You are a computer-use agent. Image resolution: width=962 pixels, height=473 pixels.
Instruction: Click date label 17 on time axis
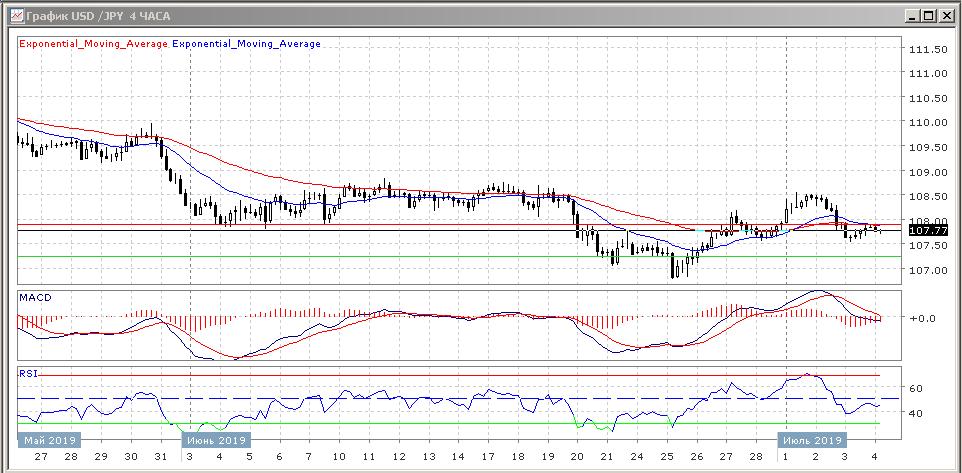[x=488, y=457]
